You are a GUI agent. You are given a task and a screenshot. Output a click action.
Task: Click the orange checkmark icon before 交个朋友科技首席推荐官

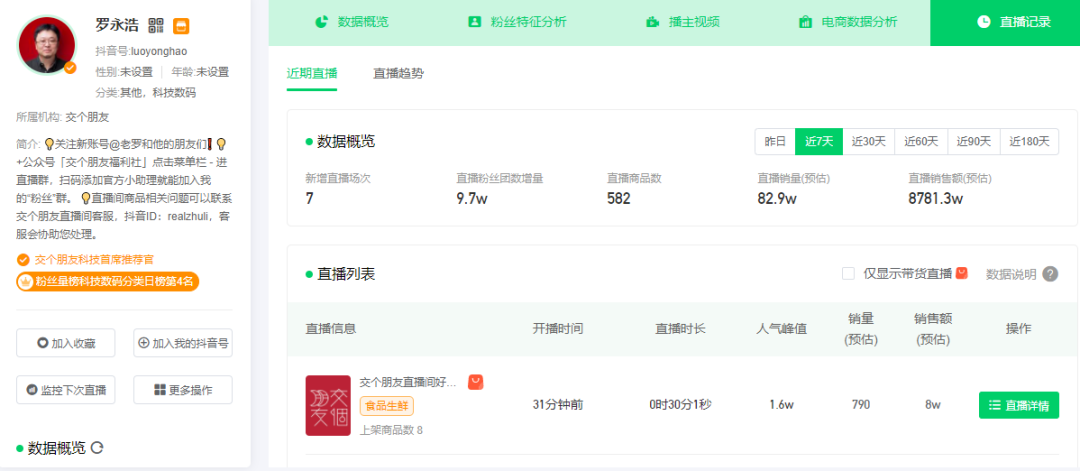pos(23,260)
